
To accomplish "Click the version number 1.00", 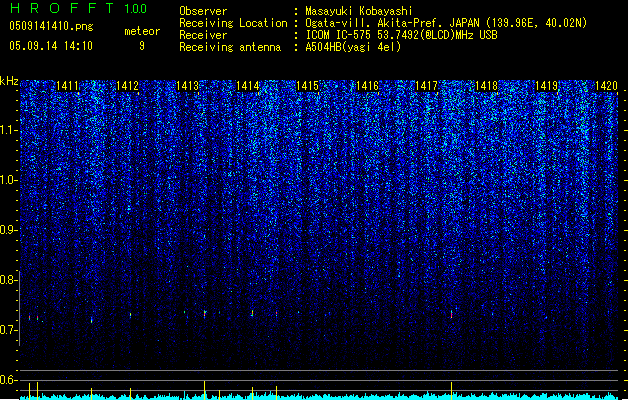I will tap(136, 8).
